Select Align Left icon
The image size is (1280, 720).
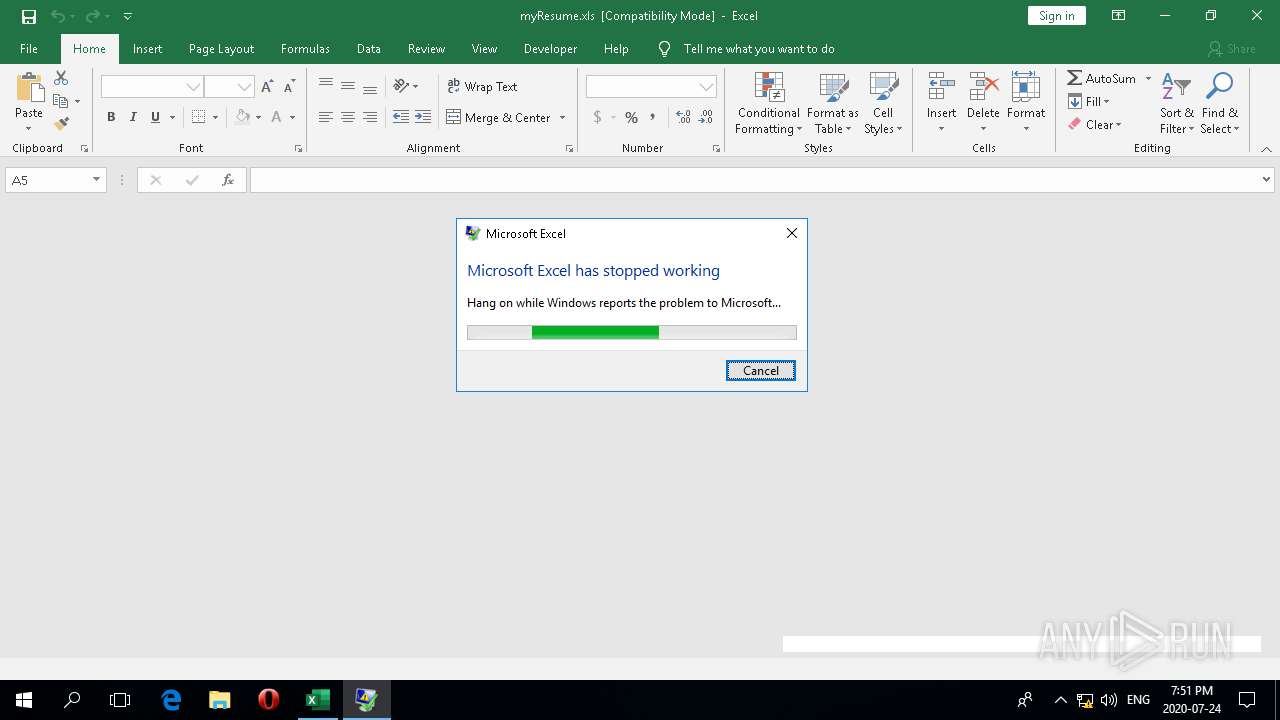(326, 117)
